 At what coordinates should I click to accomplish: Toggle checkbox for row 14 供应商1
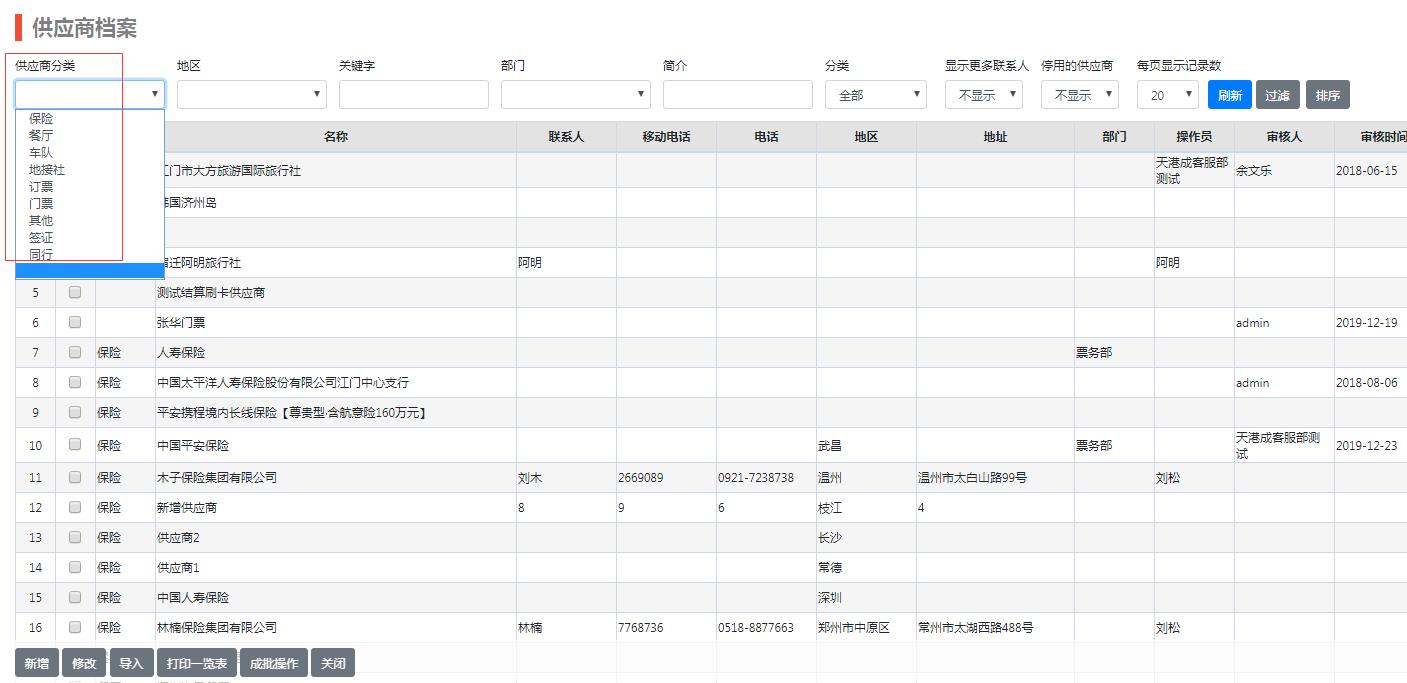point(75,567)
